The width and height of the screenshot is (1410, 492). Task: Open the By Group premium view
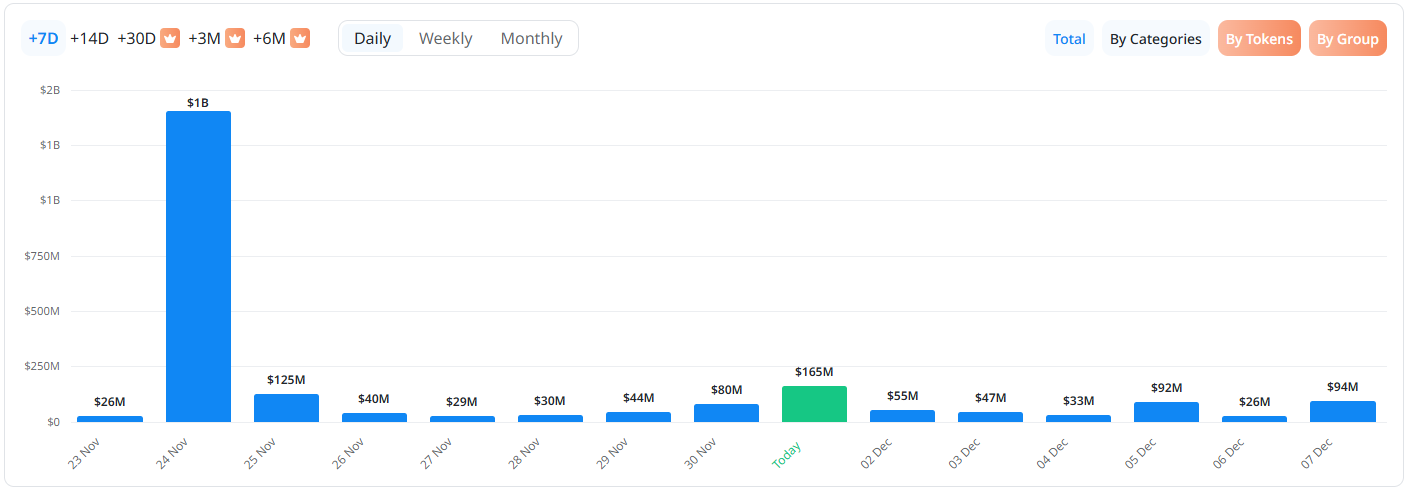(1347, 39)
